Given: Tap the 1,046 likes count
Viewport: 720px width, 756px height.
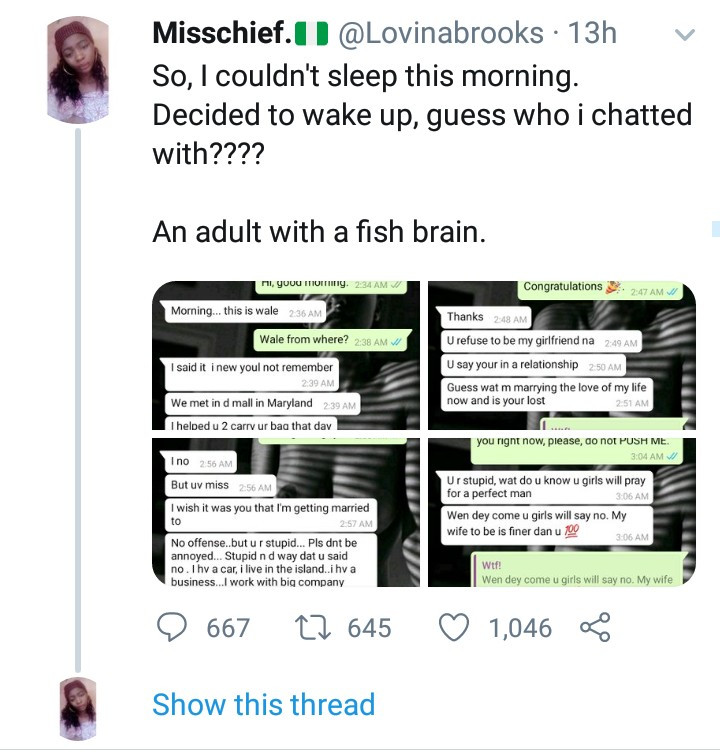Looking at the screenshot, I should tap(520, 628).
